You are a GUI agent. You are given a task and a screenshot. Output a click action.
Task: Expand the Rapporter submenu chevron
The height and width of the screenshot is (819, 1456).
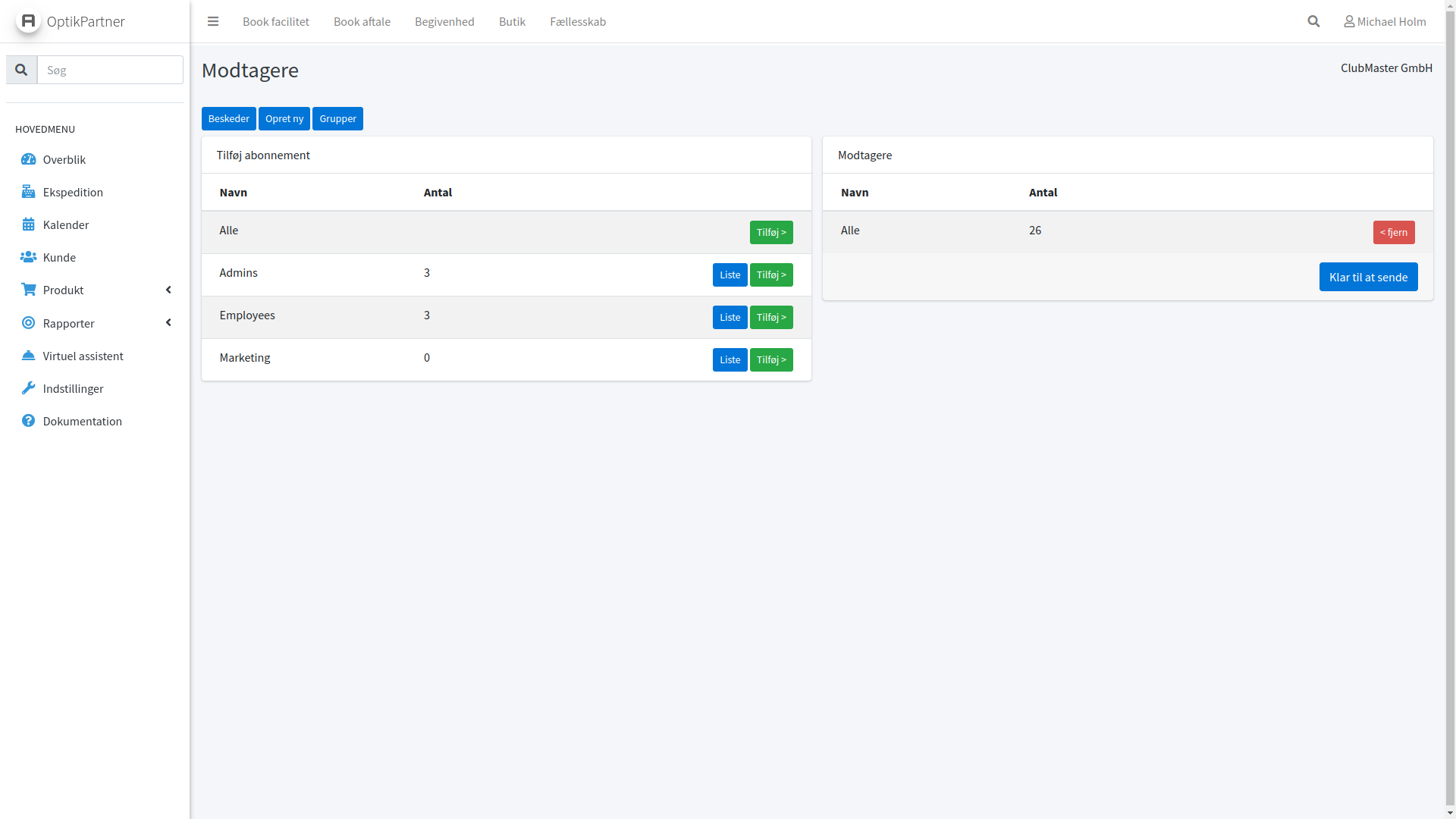coord(168,323)
